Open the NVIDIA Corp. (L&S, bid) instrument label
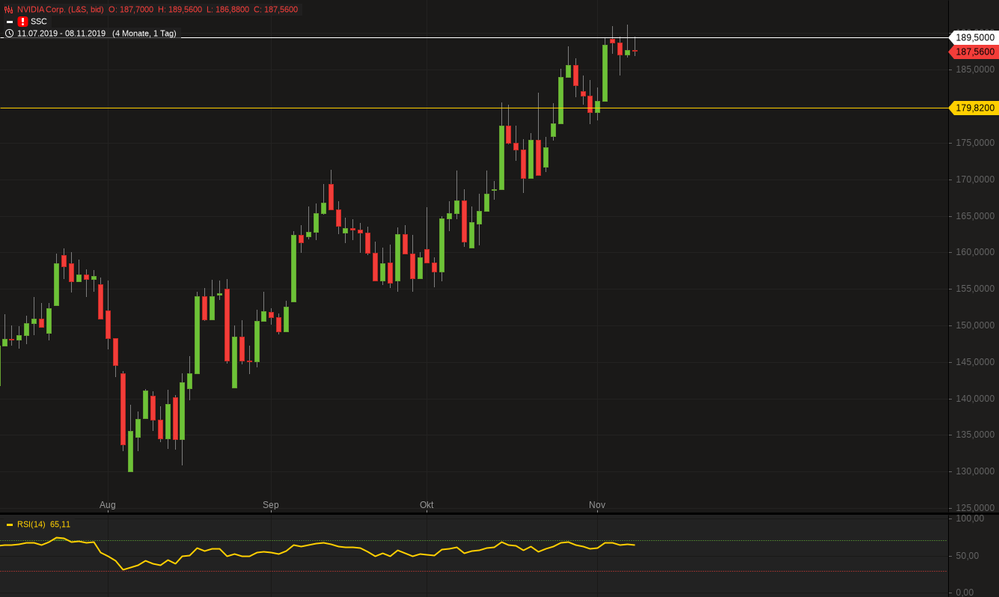999x597 pixels. [x=60, y=9]
